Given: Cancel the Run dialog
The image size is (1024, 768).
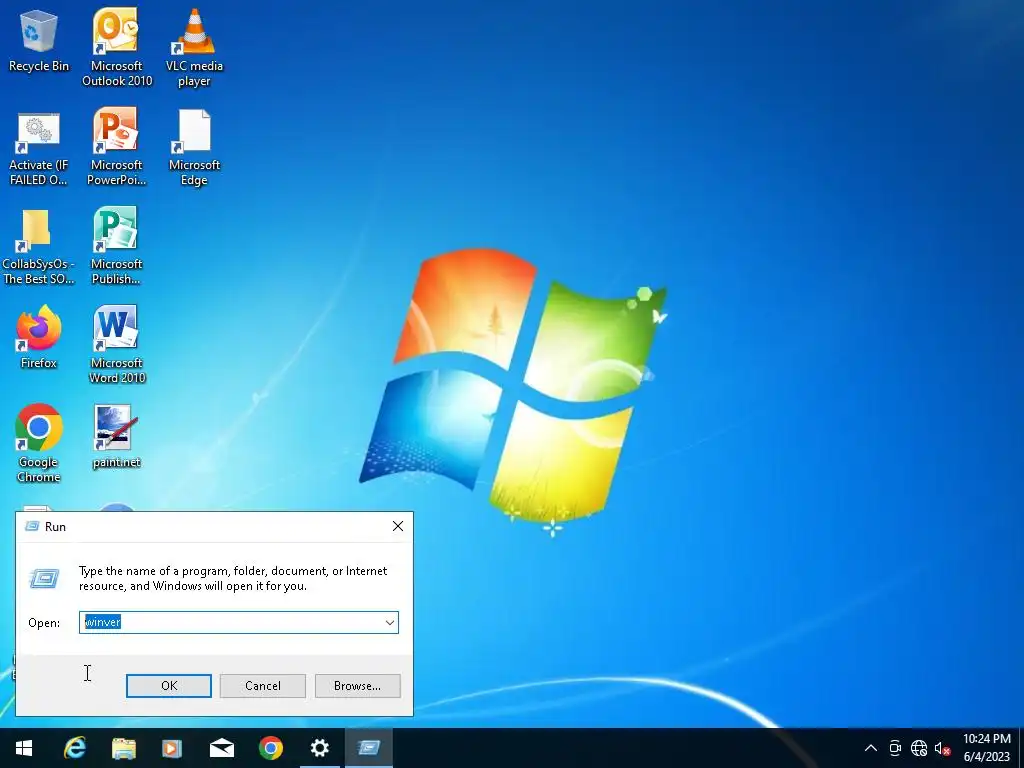Looking at the screenshot, I should pos(263,686).
